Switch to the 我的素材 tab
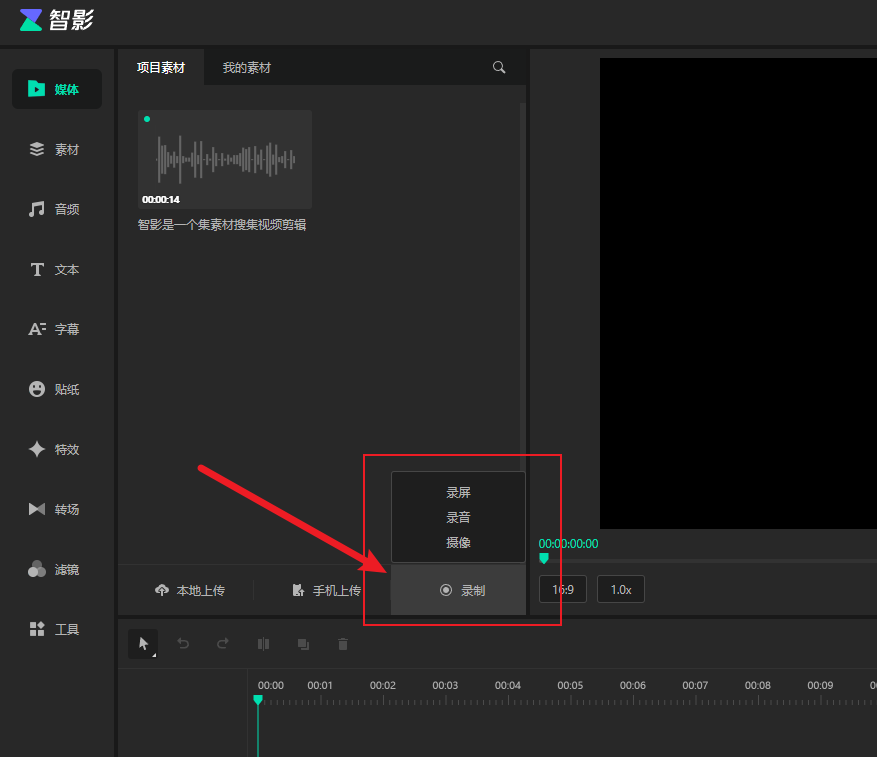 pos(246,68)
